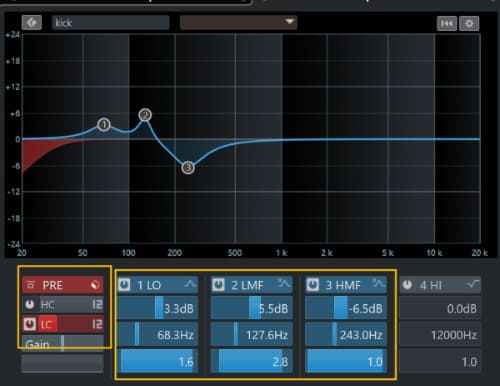Select EQ curve node 3
Screen dimensions: 500x386
tap(188, 167)
